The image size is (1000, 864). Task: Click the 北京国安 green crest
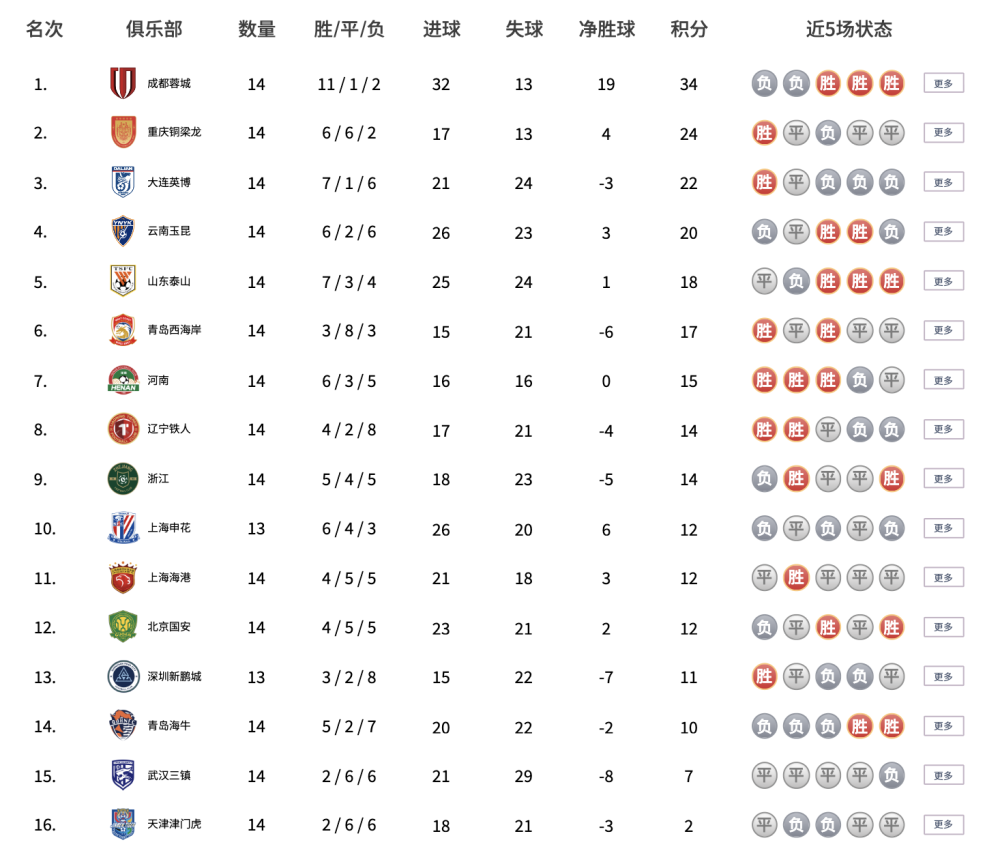coord(123,627)
